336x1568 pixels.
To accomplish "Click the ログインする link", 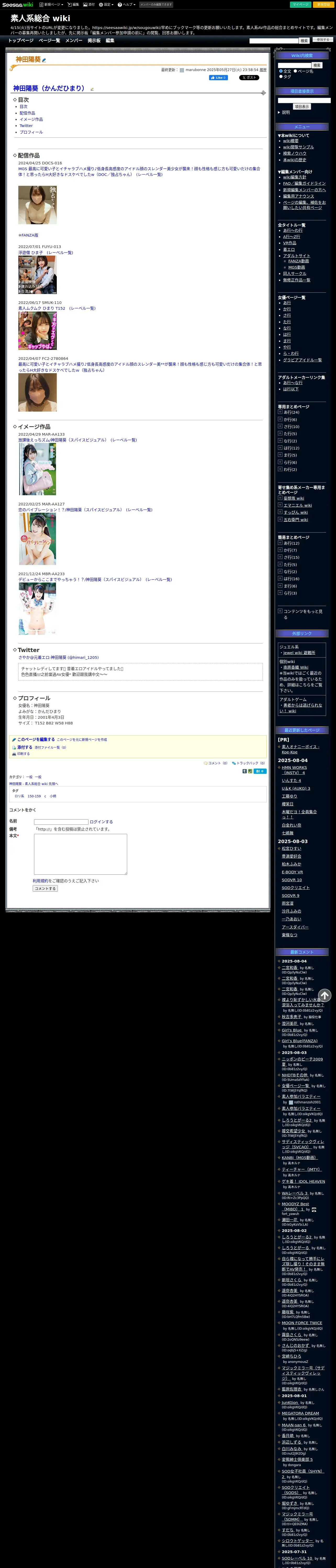I will click(x=101, y=822).
